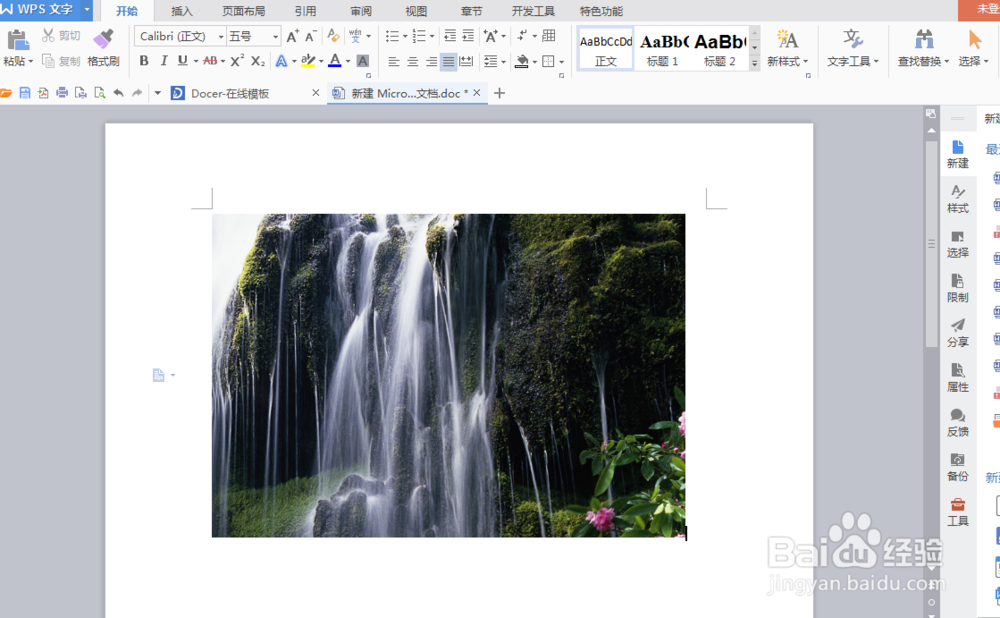Viewport: 1000px width, 618px height.
Task: Toggle strikethrough AB formatting
Action: [x=210, y=61]
